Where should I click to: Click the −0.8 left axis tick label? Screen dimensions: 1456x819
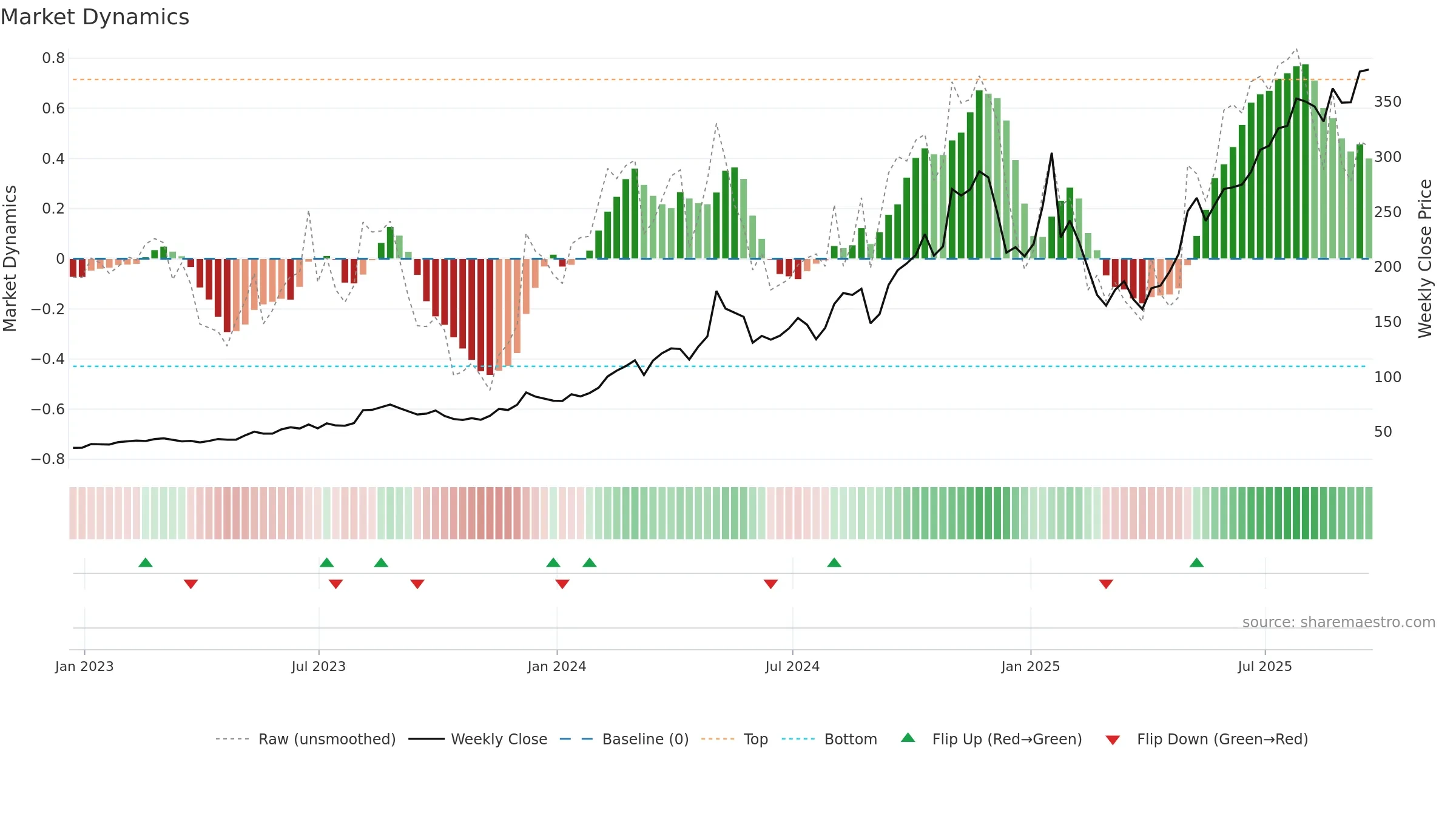point(48,459)
